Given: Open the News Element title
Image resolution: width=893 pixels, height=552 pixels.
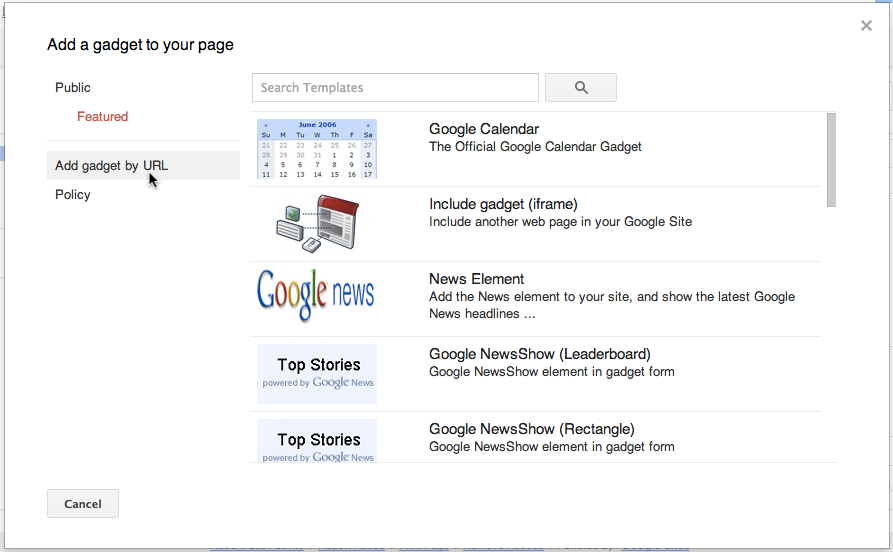Looking at the screenshot, I should [x=476, y=279].
